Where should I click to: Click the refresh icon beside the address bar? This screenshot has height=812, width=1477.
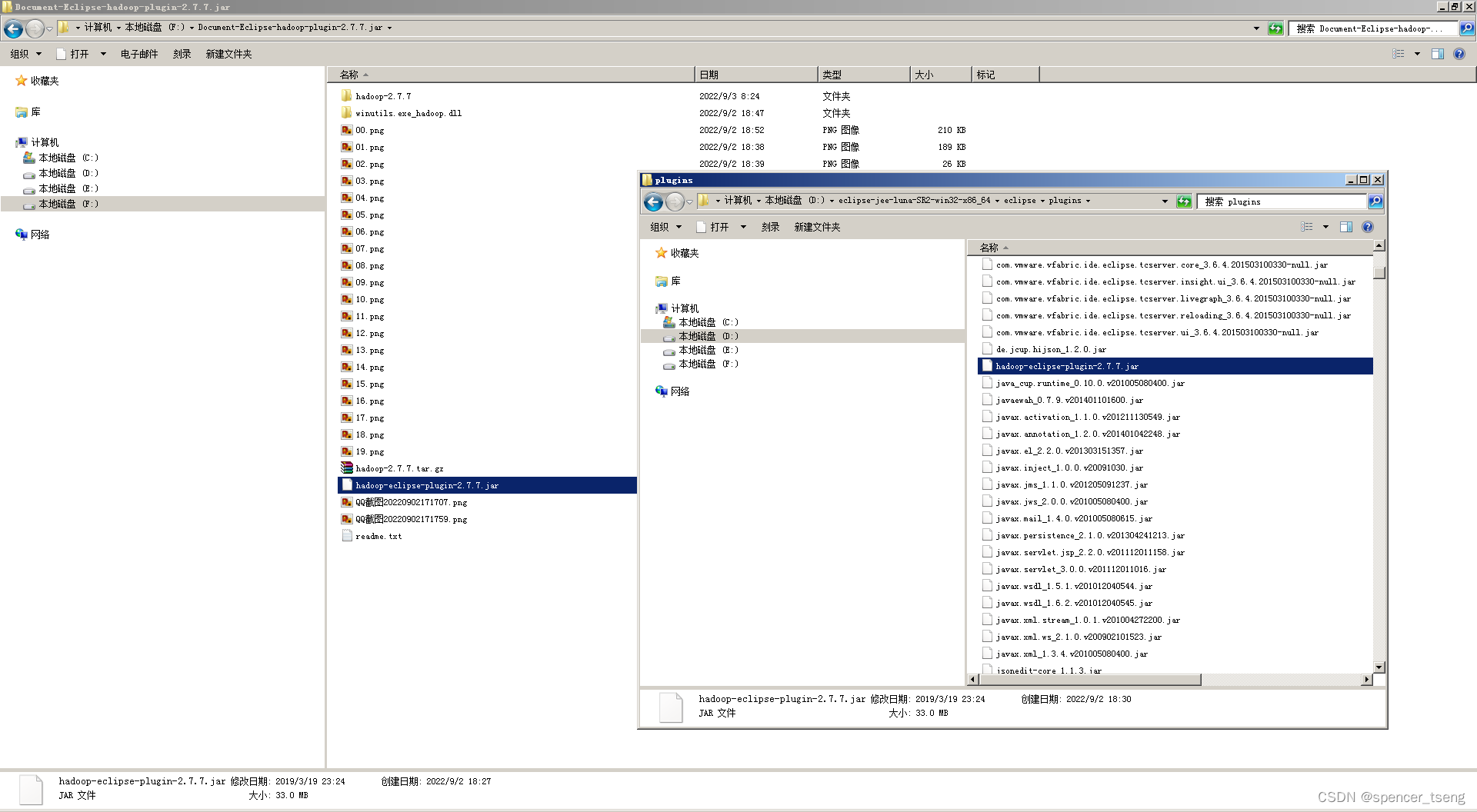[1275, 28]
